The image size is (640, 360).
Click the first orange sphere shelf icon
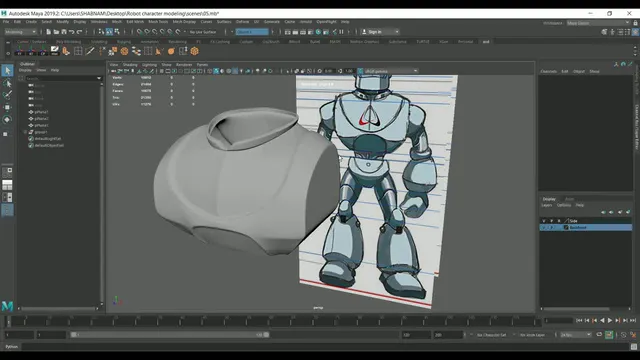tap(124, 51)
